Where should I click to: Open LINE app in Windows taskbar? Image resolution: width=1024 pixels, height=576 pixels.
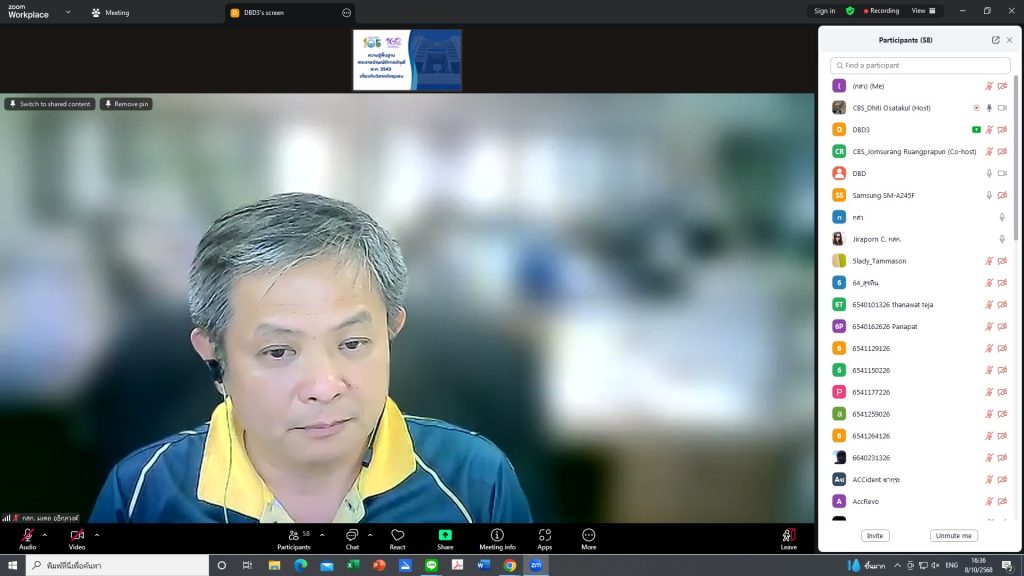431,565
